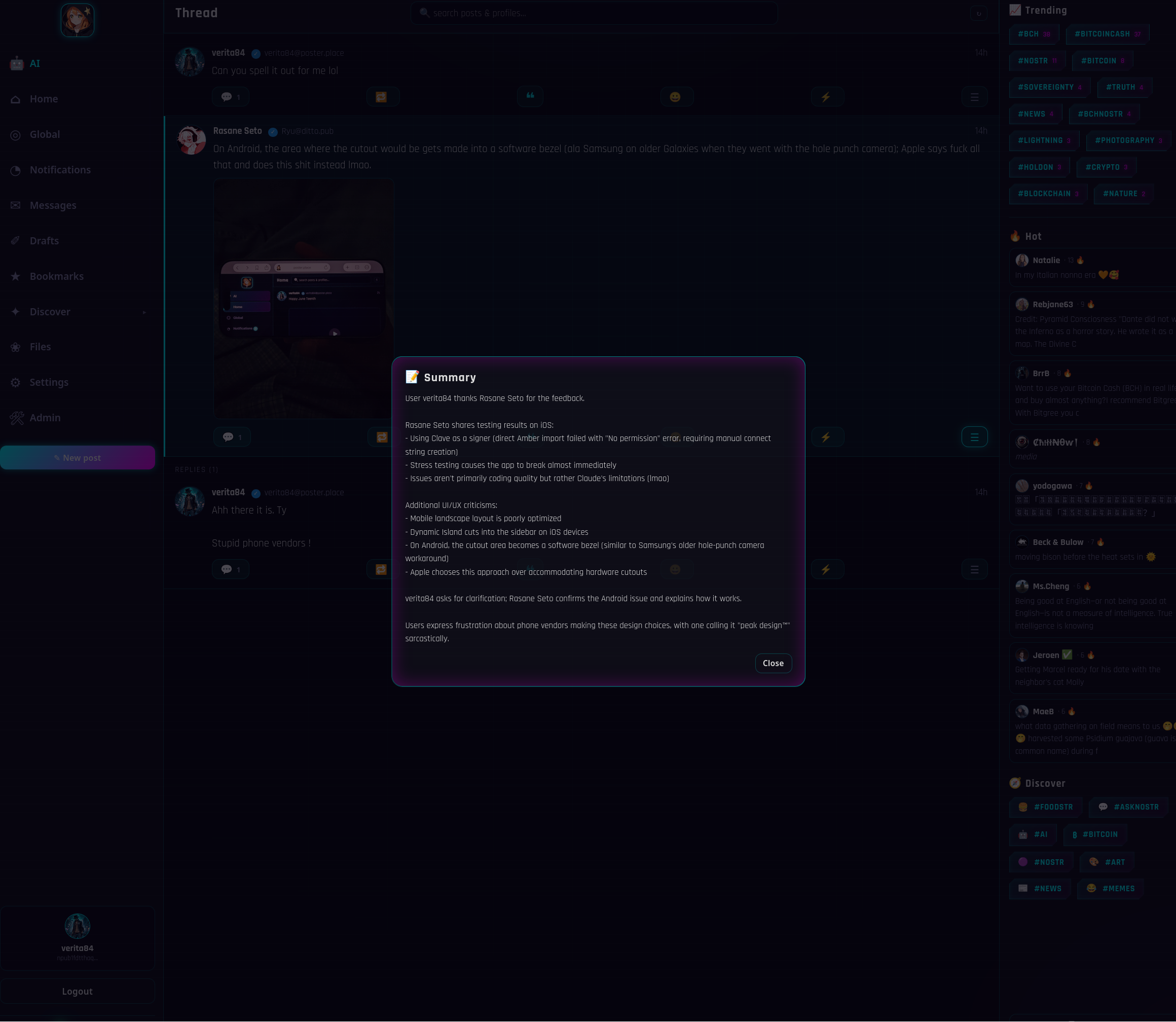
Task: Open Jeroen's hot post
Action: [1093, 668]
